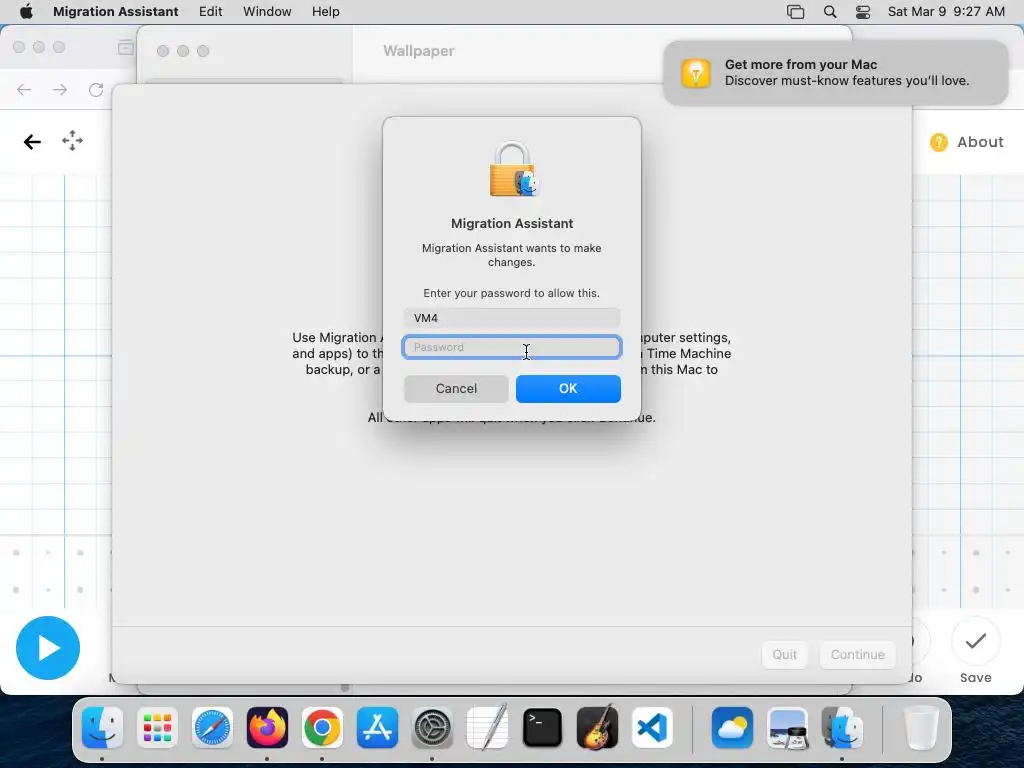This screenshot has width=1024, height=768.
Task: Click the VM4 username field
Action: click(x=511, y=318)
